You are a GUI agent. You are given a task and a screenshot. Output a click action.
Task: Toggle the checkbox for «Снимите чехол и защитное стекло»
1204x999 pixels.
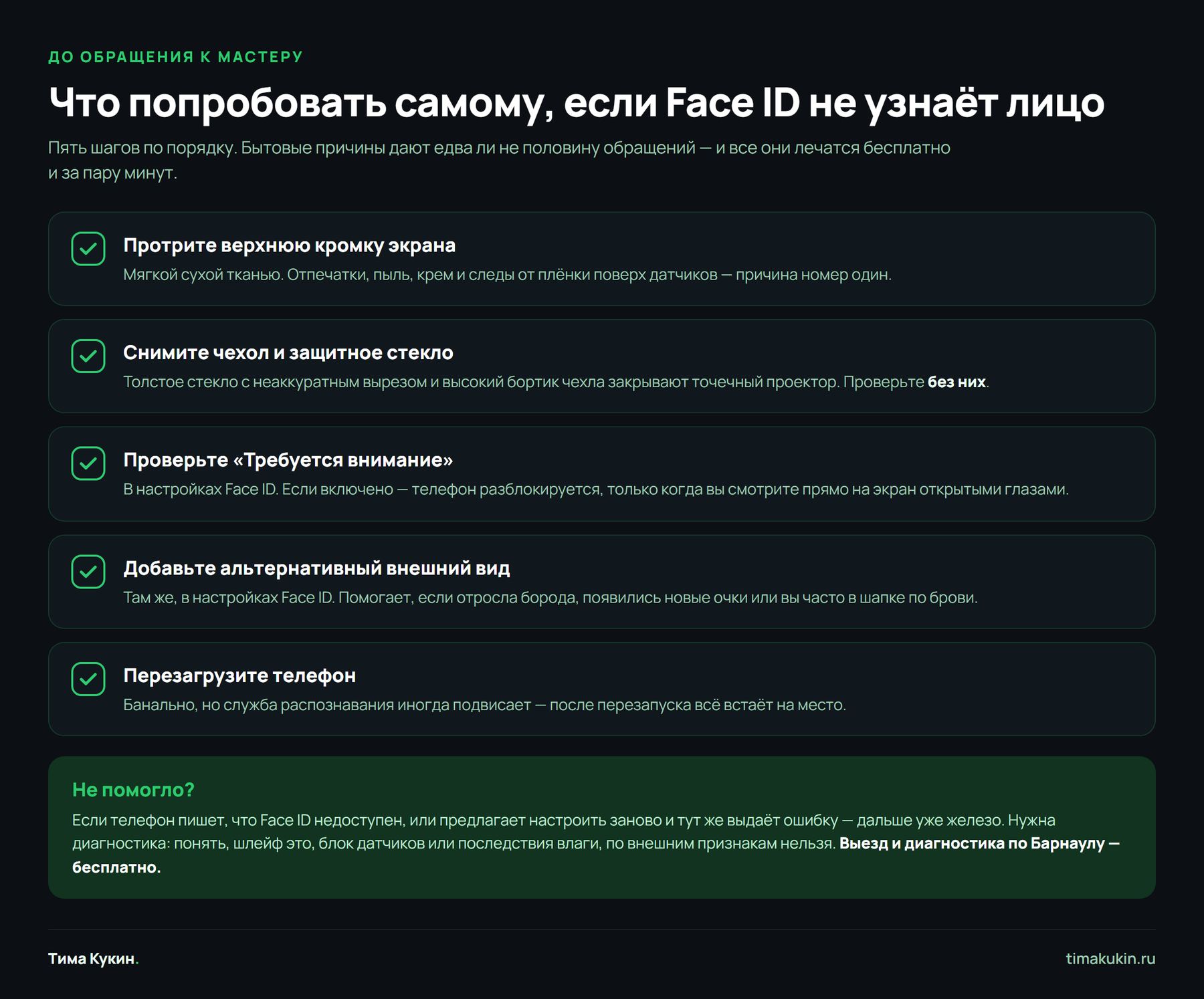88,356
